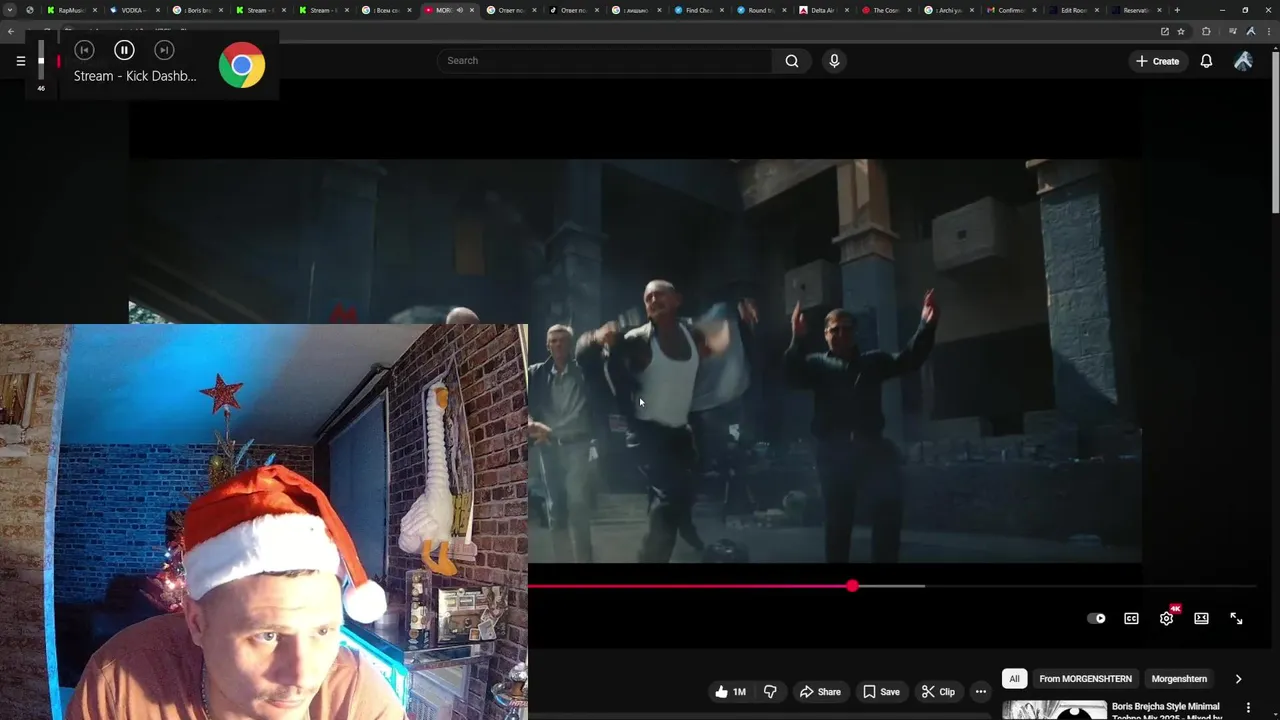
Task: Open the Chrome tab search dropdown
Action: point(9,10)
